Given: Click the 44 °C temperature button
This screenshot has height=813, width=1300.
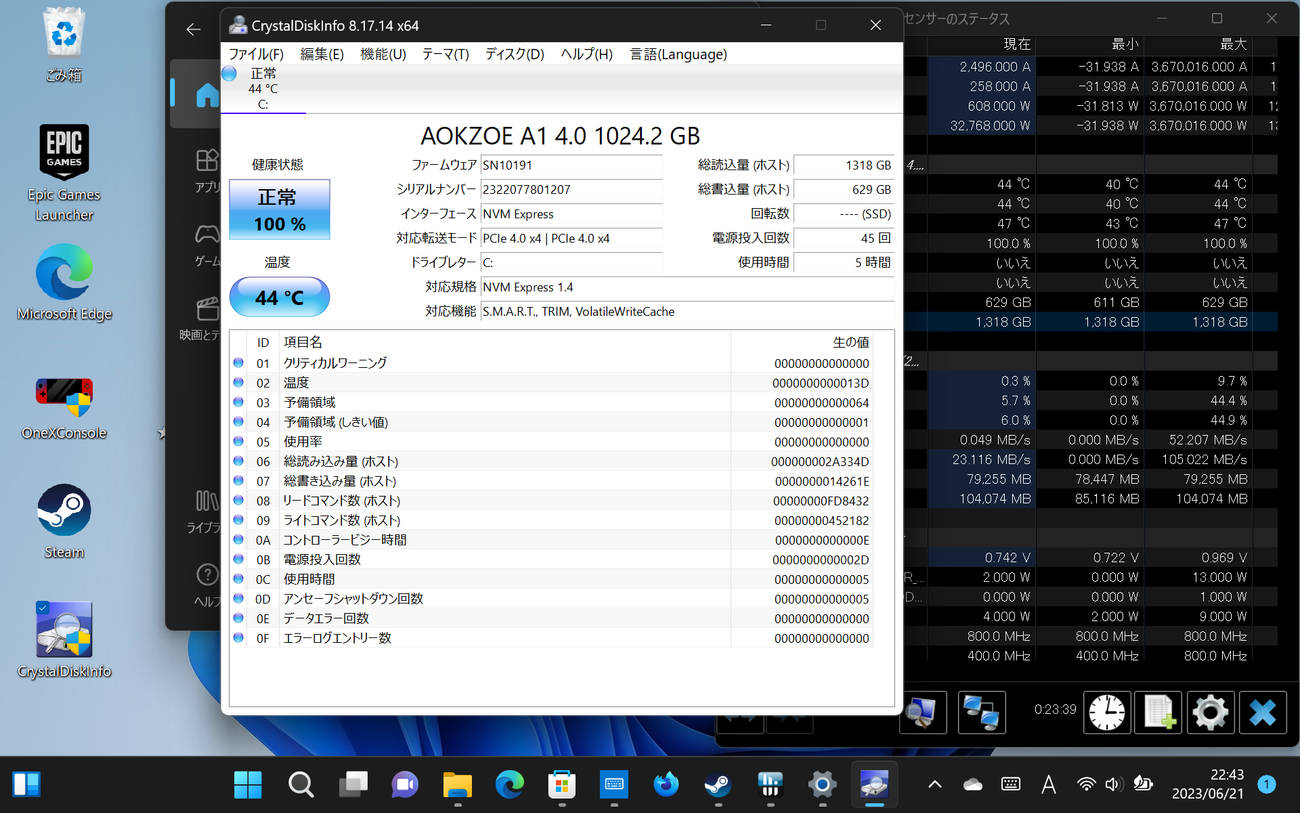Looking at the screenshot, I should 279,297.
